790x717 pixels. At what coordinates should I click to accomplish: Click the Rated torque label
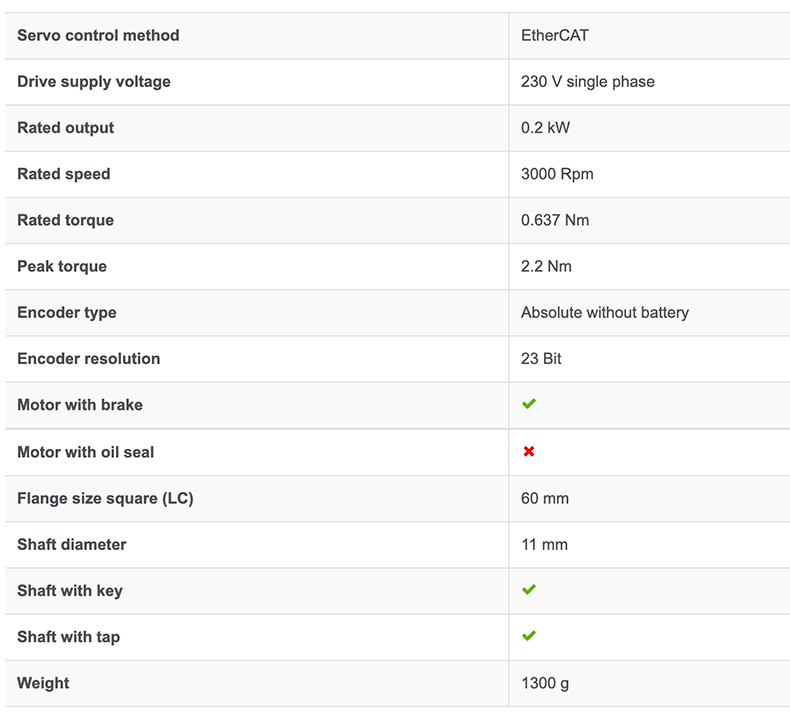pyautogui.click(x=66, y=219)
